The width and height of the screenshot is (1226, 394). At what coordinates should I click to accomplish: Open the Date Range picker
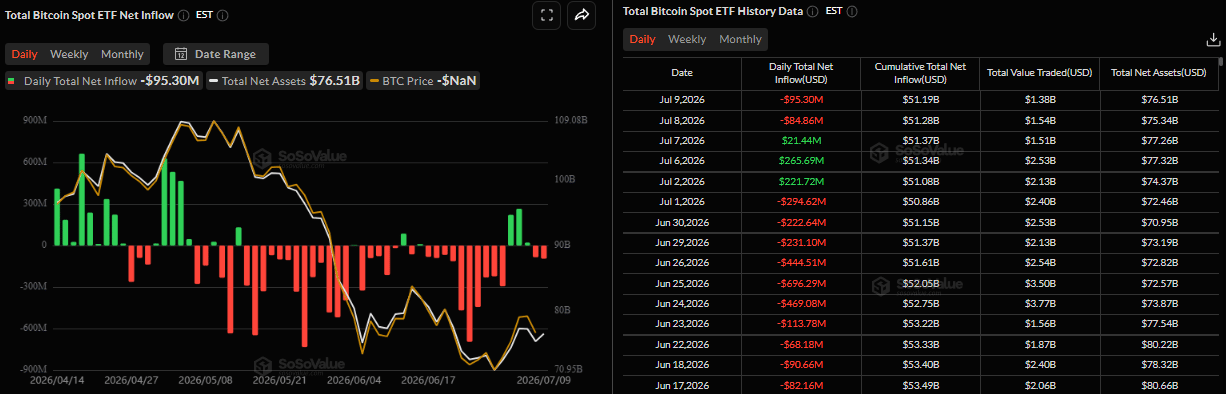[x=215, y=54]
